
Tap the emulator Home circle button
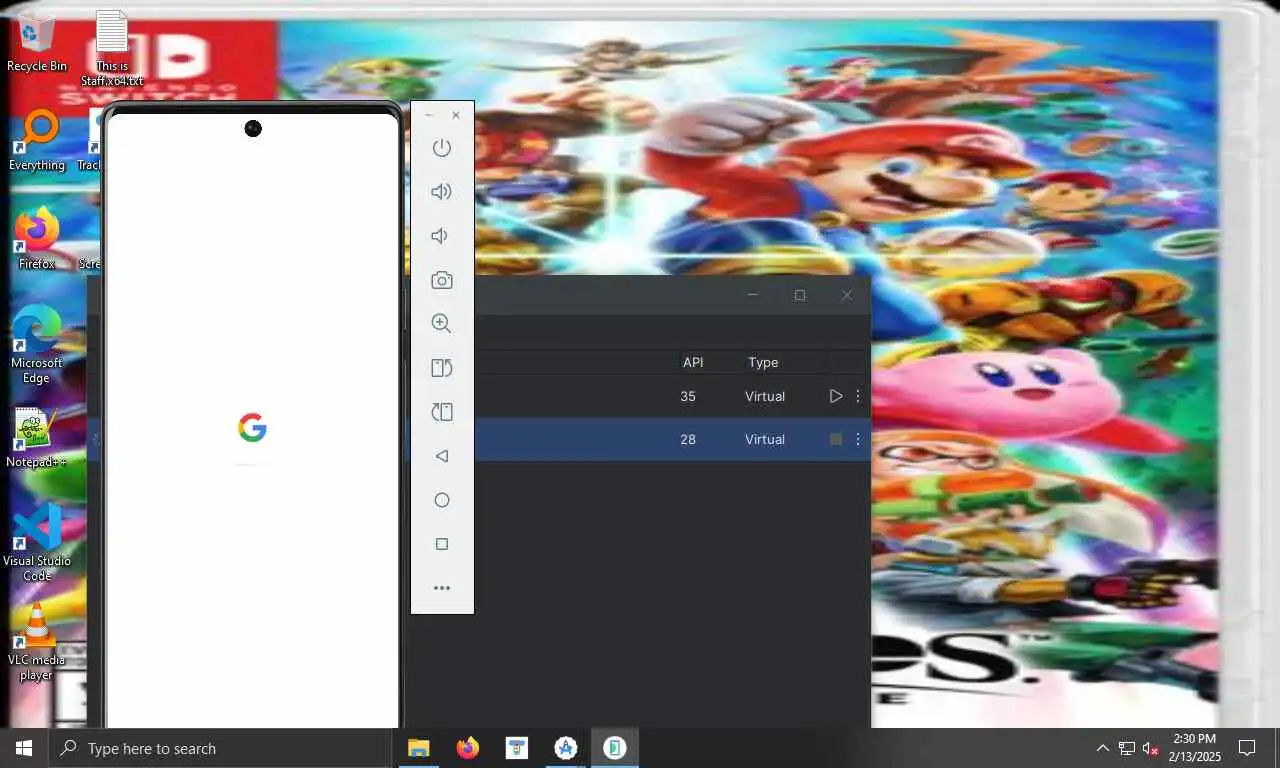point(442,500)
